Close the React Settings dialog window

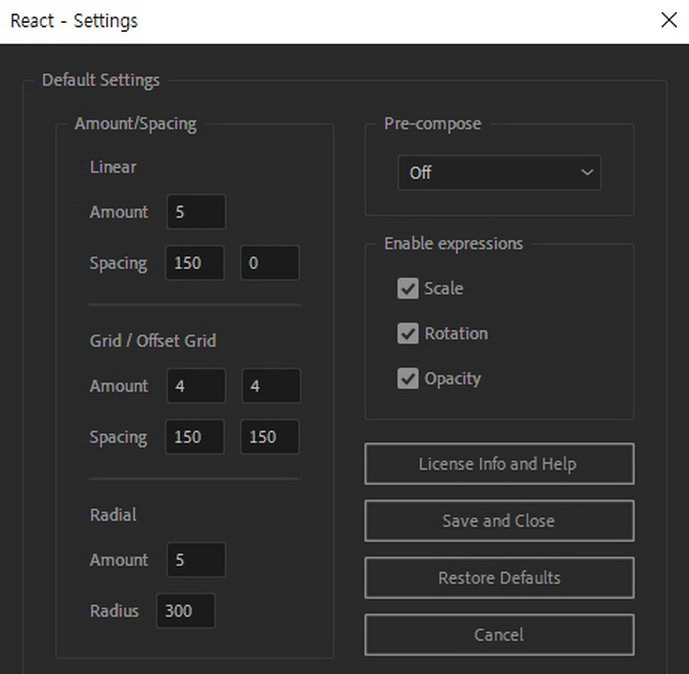click(x=669, y=20)
